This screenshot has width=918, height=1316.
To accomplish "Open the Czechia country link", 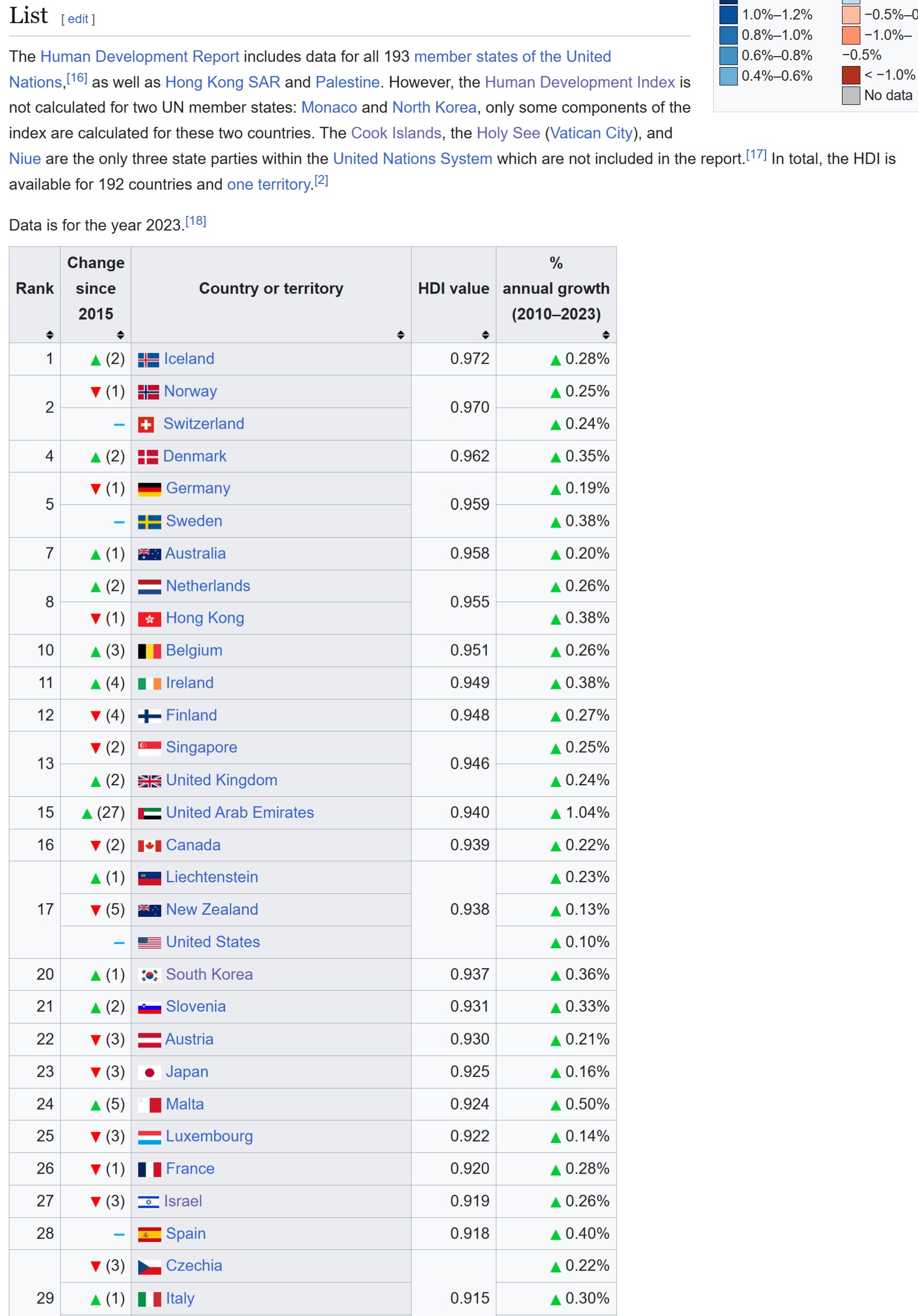I will pos(194,1266).
